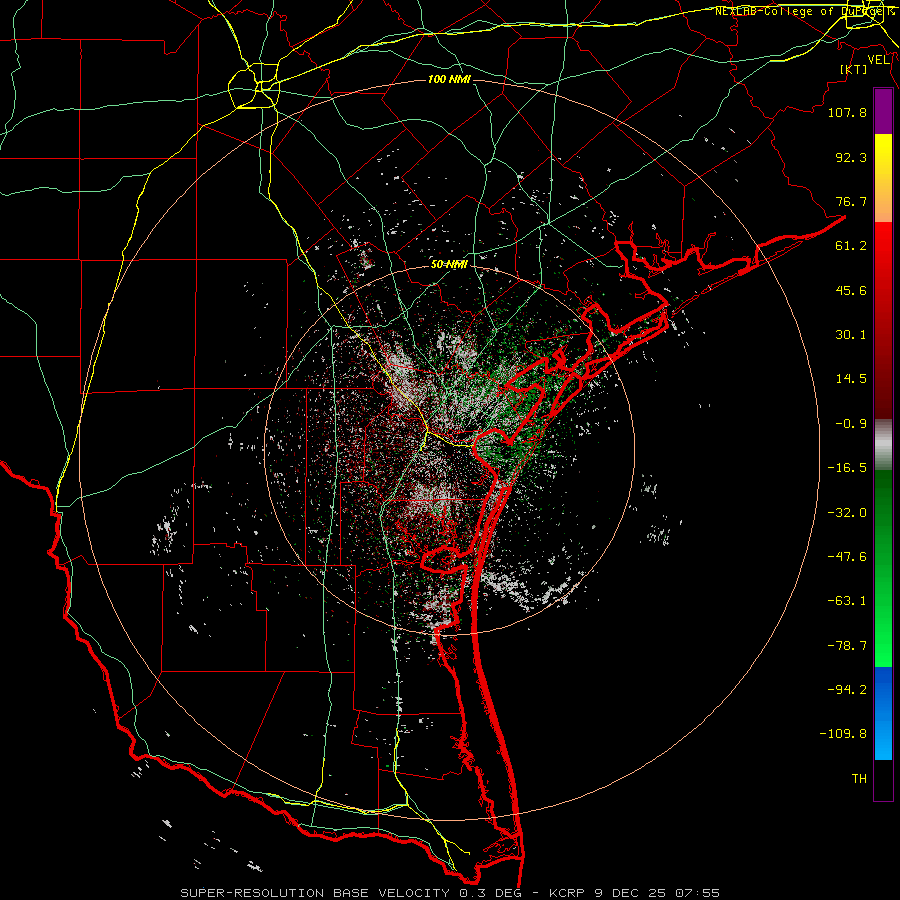The image size is (900, 900).
Task: Click the Super-Resolution Base Velocity caption
Action: pos(449,893)
